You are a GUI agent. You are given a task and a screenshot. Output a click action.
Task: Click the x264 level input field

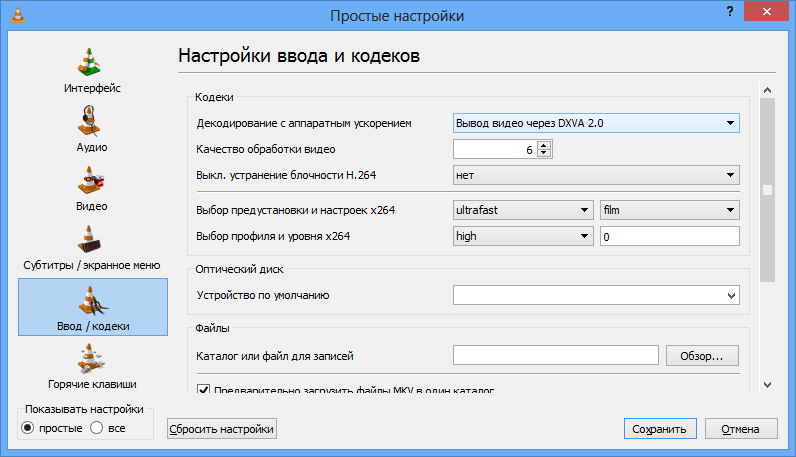[x=669, y=237]
